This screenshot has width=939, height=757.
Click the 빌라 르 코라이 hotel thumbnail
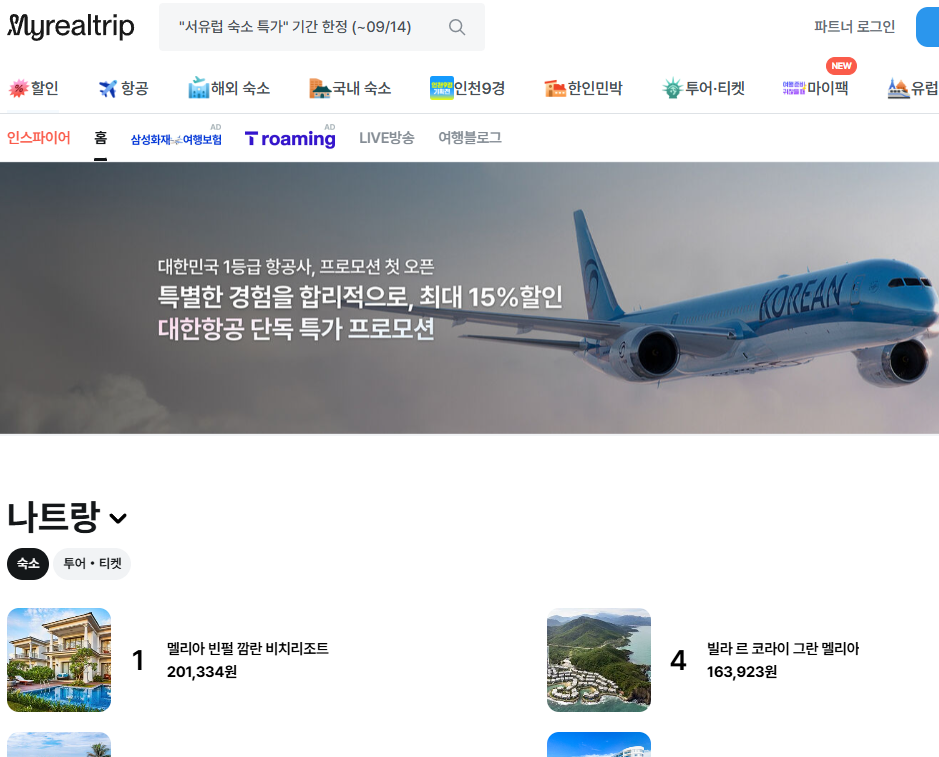598,659
